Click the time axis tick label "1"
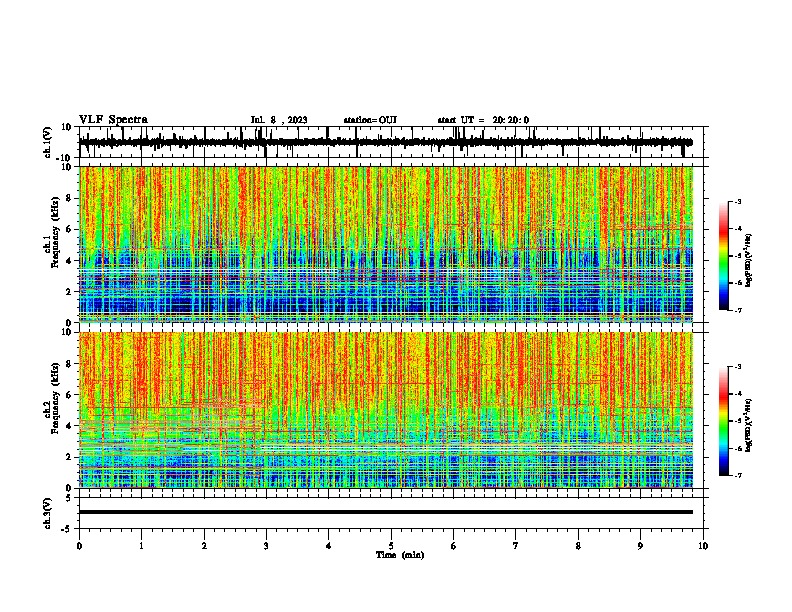The image size is (792, 612). tap(141, 546)
